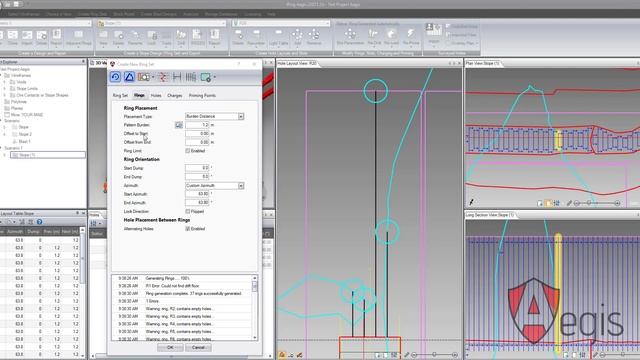Open the stope selector combo box in ribbon

(162, 23)
